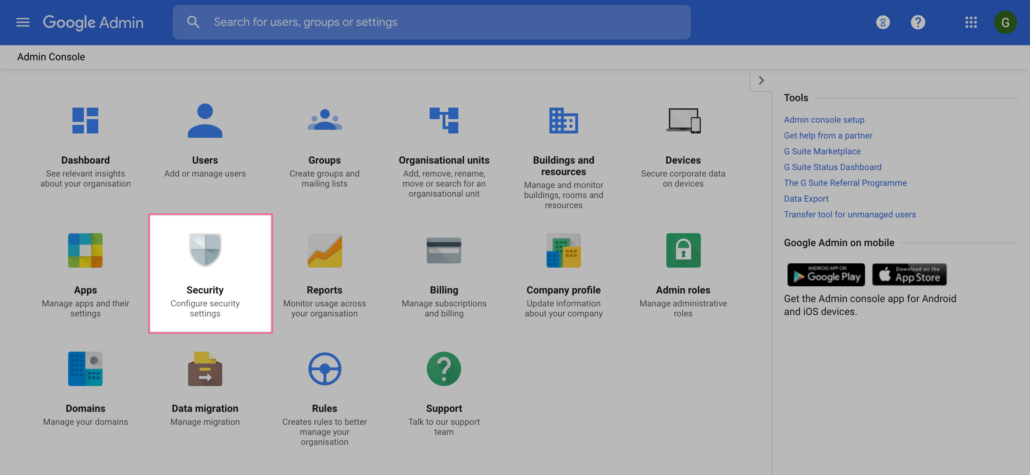Open Transfer tool for unmanaged users link

849,214
